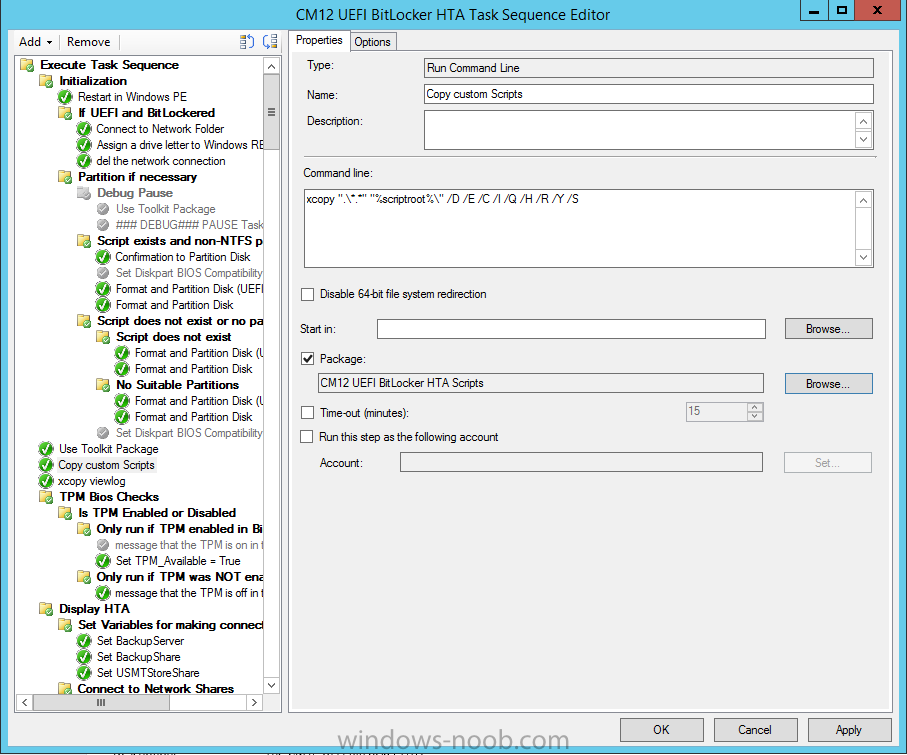Select Format and Partition Disk (UEFI step under Script exists
The height and width of the screenshot is (755, 907).
tap(189, 289)
